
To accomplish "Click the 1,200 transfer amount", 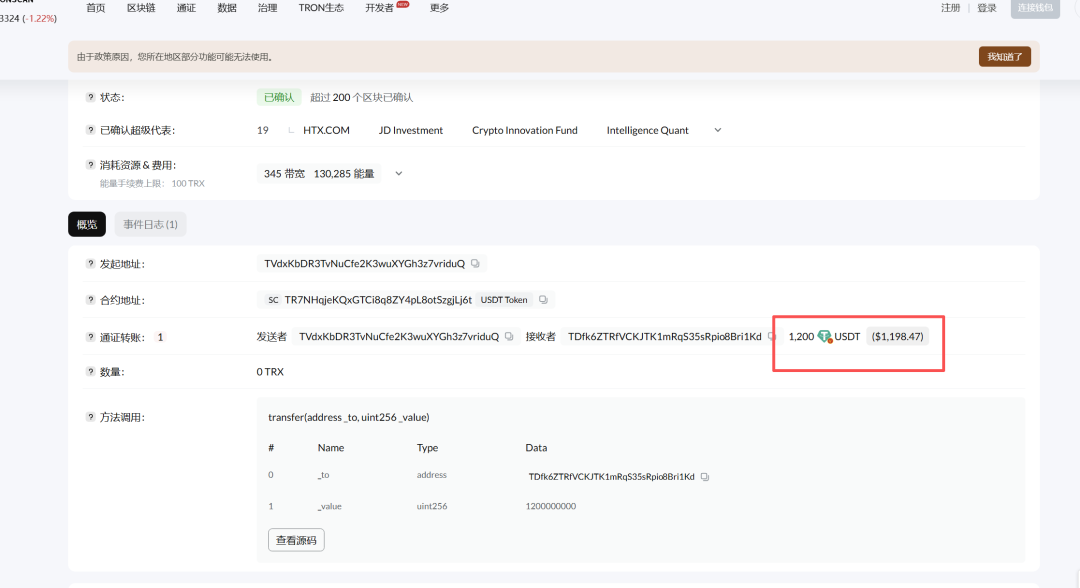I will pyautogui.click(x=801, y=337).
